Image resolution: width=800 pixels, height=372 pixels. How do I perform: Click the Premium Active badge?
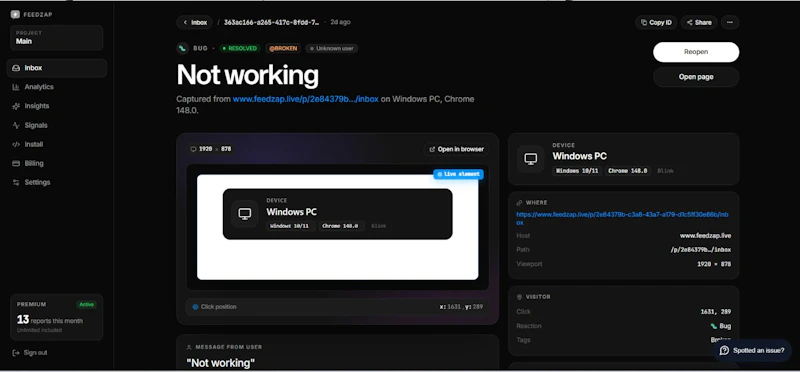point(86,305)
